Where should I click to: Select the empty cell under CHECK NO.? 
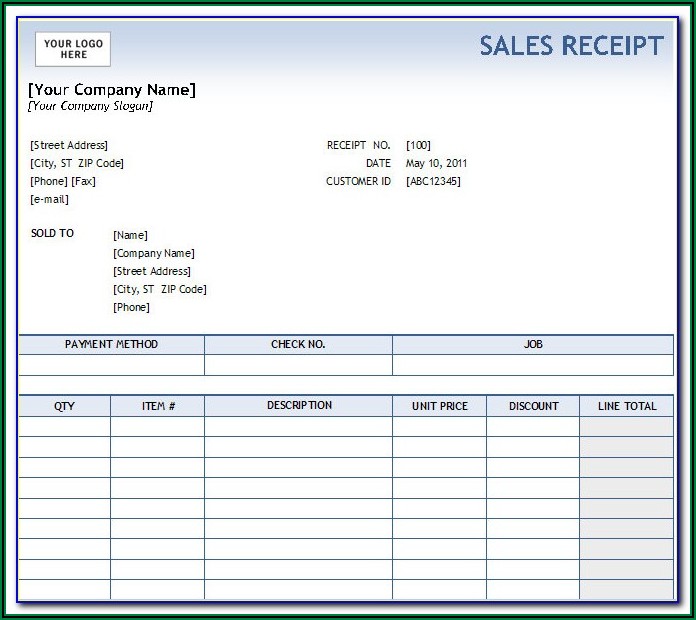[x=298, y=365]
